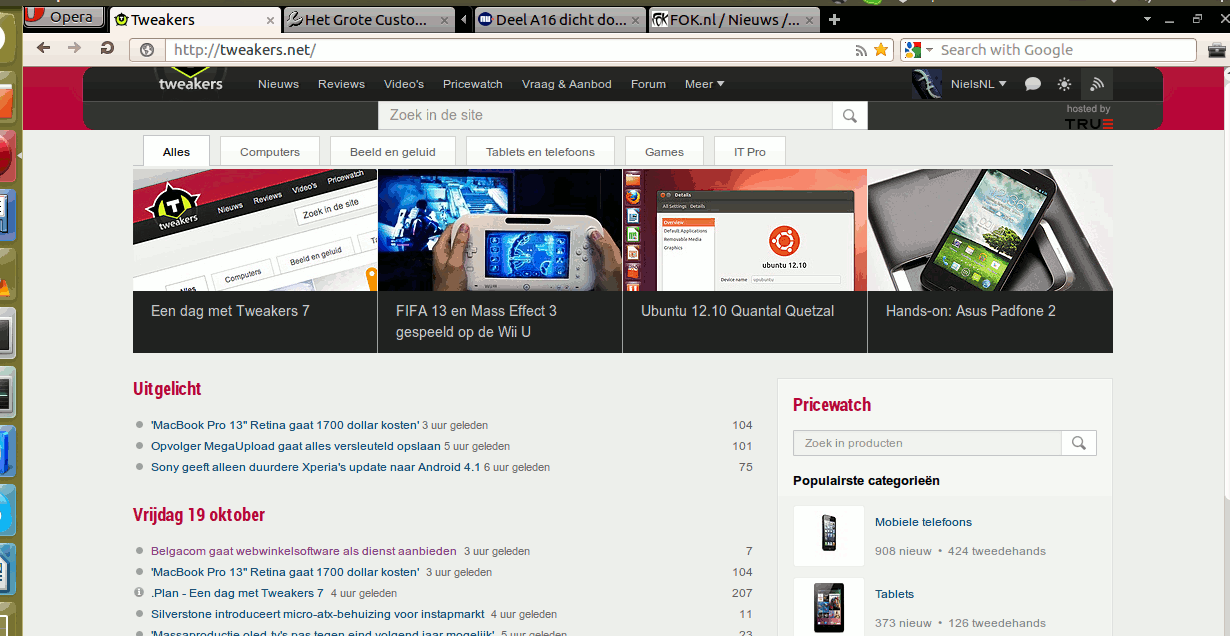Click the RSS icon in site header

click(1097, 84)
